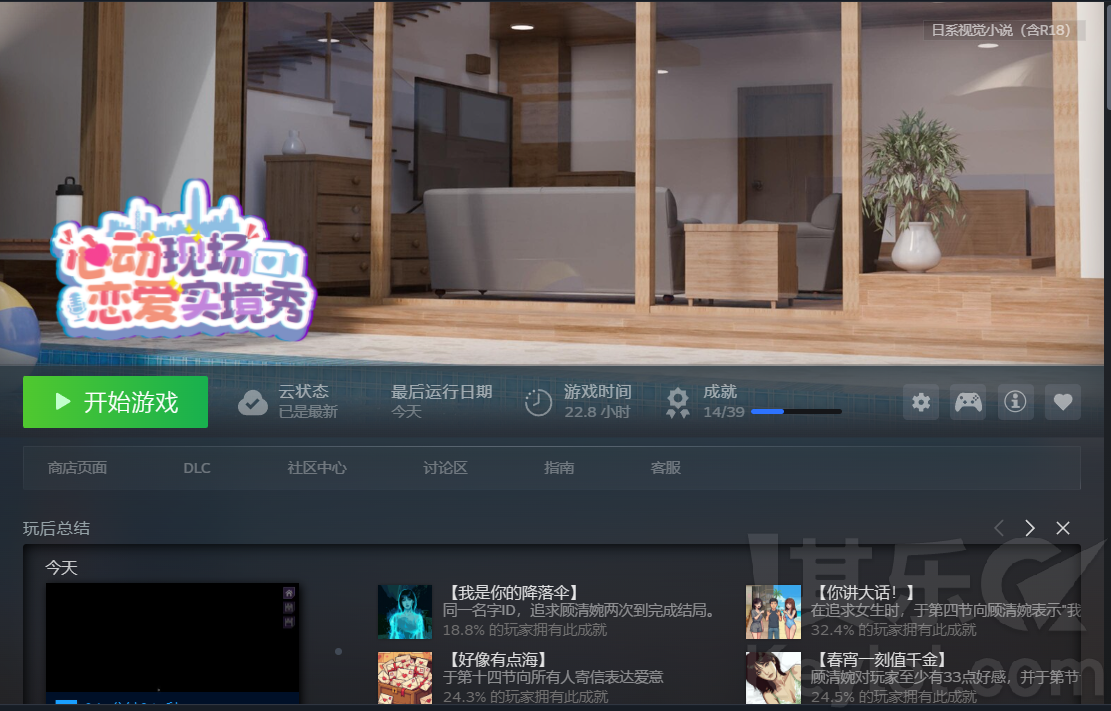Close the 玩后总结 panel with X
The height and width of the screenshot is (711, 1111).
[1063, 528]
